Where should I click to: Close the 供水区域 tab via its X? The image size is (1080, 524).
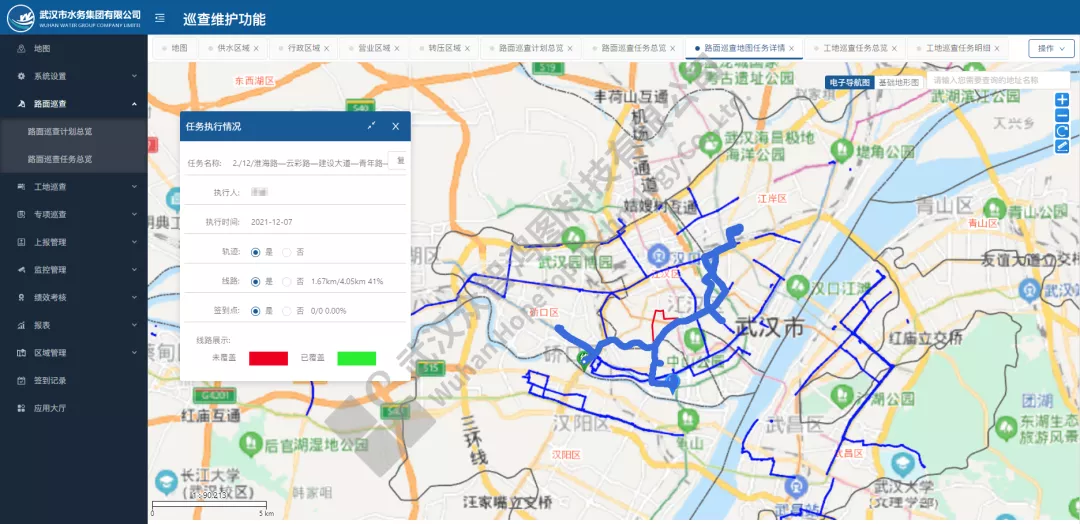click(256, 48)
